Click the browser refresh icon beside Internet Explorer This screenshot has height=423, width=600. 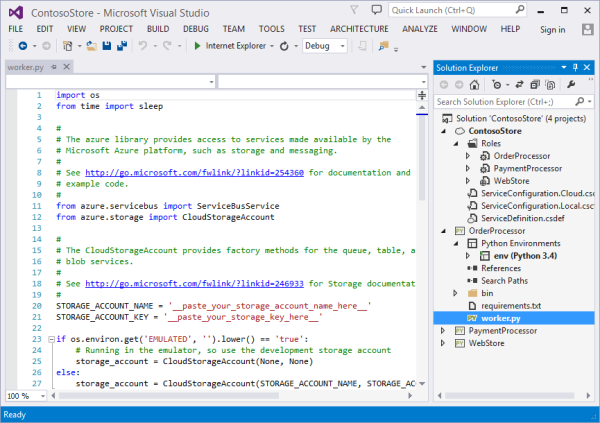[x=285, y=46]
